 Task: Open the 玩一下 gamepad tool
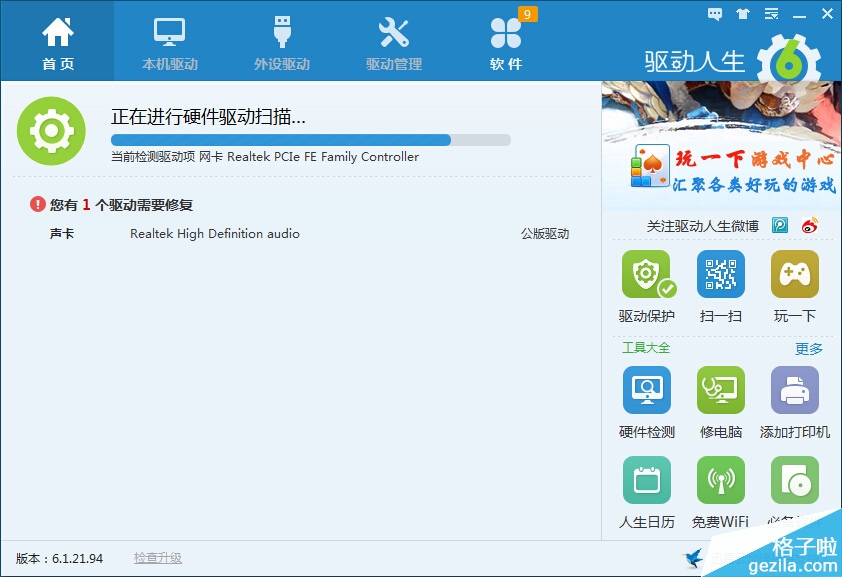point(795,287)
